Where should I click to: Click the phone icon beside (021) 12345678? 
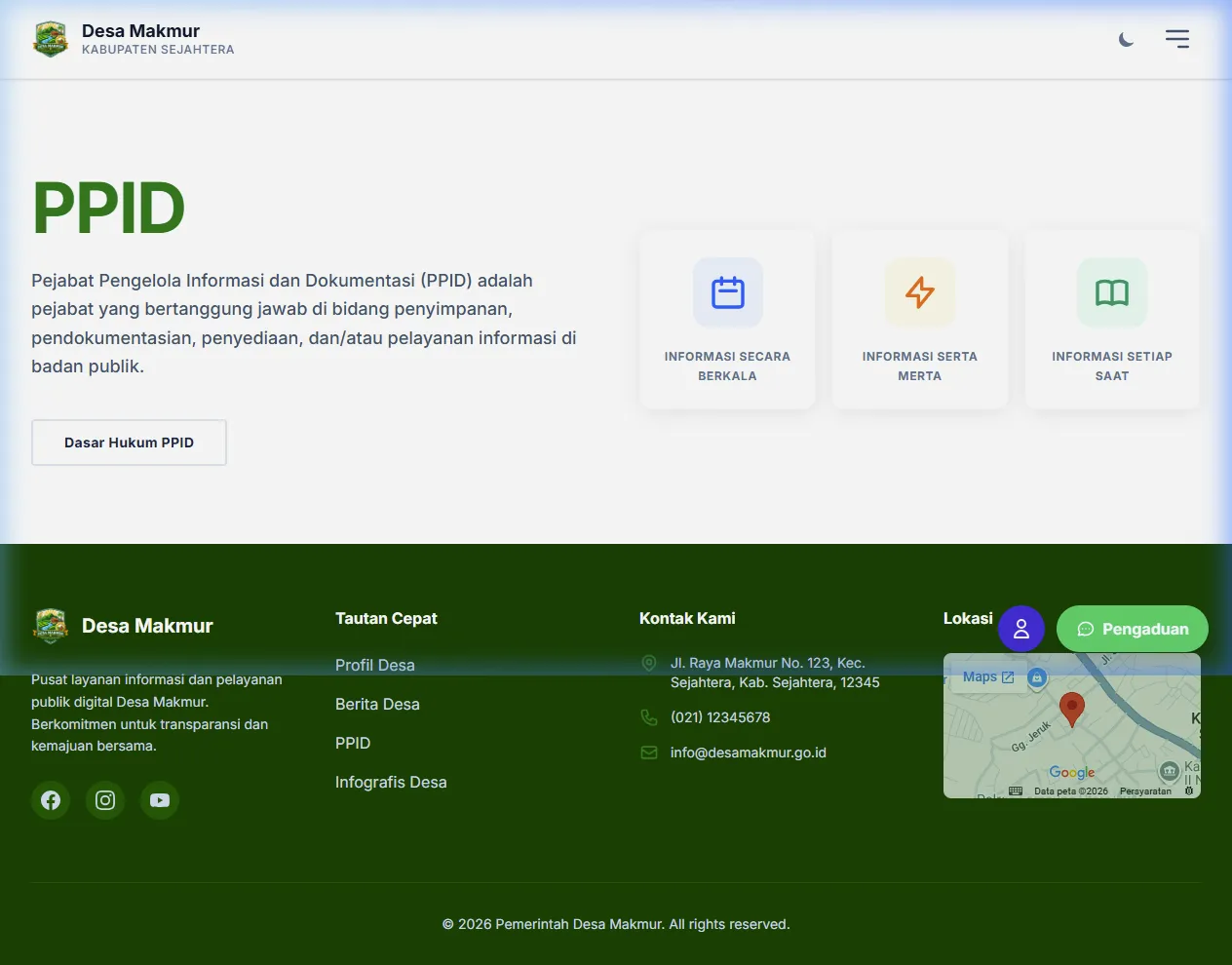click(649, 716)
